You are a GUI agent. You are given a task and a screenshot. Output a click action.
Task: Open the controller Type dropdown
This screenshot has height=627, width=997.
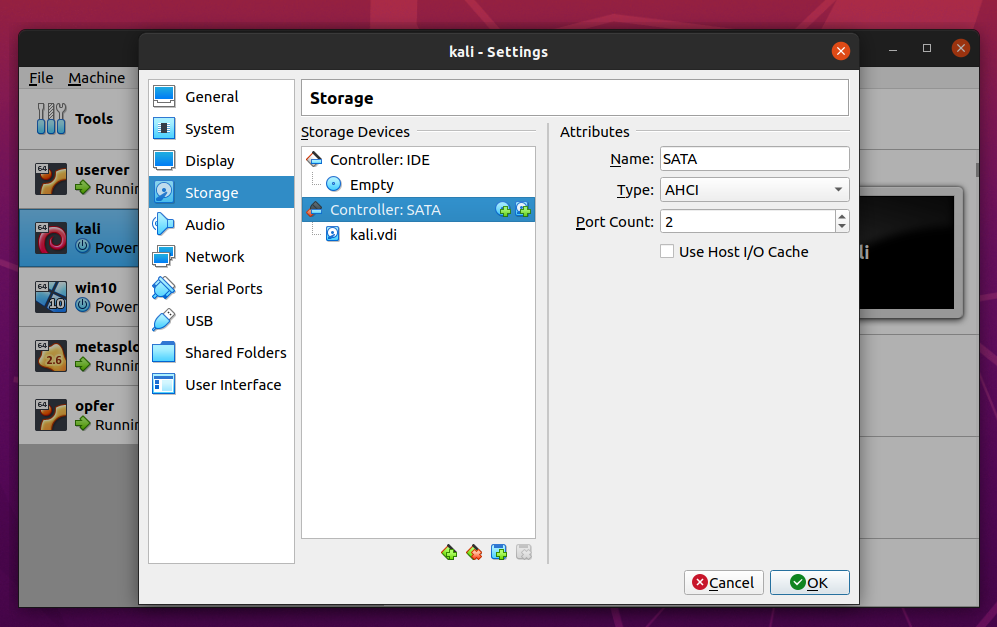pyautogui.click(x=753, y=190)
